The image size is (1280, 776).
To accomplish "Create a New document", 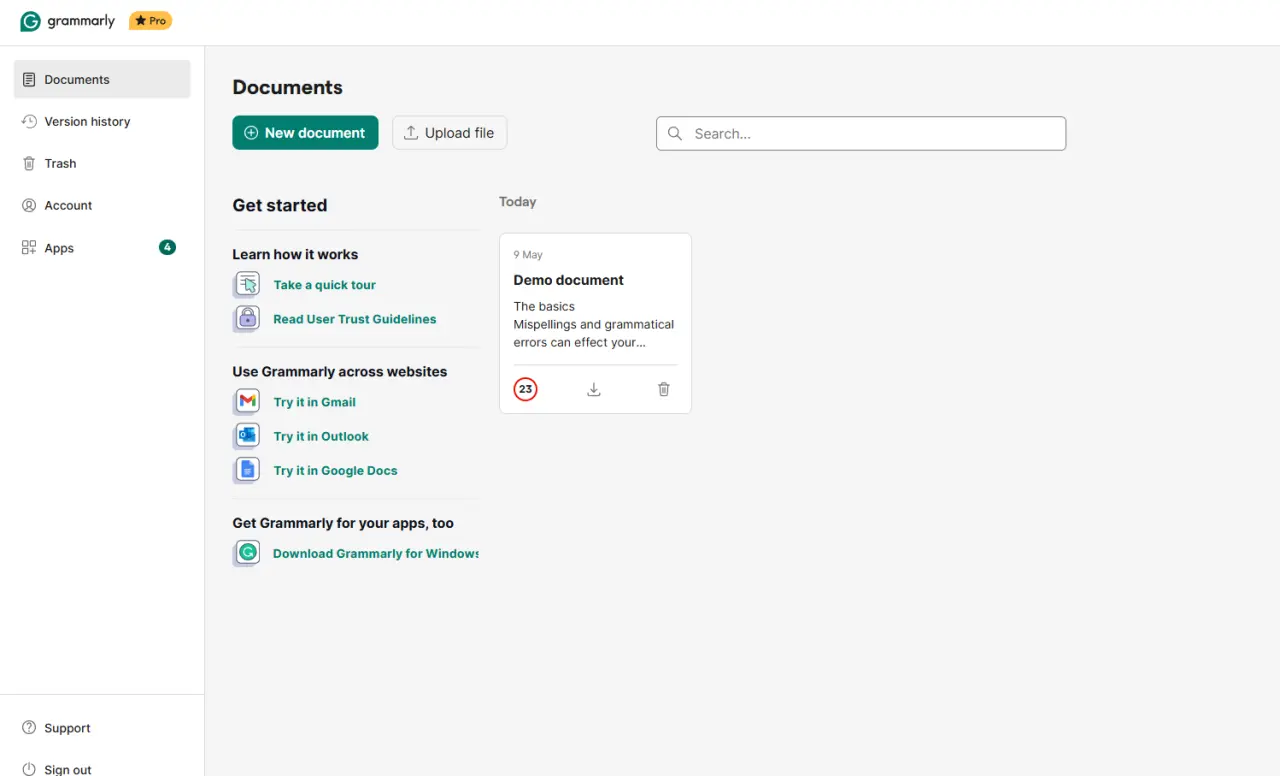I will (305, 132).
